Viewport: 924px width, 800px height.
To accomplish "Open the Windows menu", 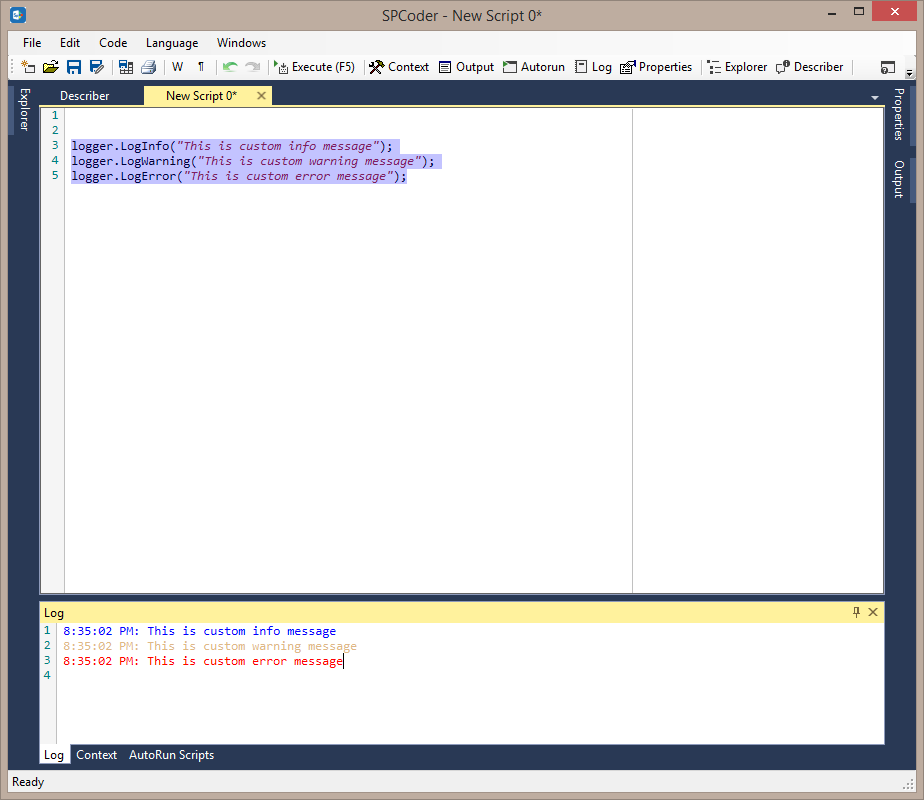I will [242, 43].
